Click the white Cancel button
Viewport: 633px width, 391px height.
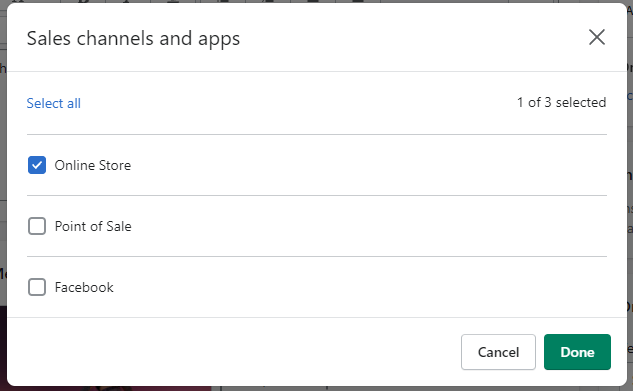[x=498, y=352]
